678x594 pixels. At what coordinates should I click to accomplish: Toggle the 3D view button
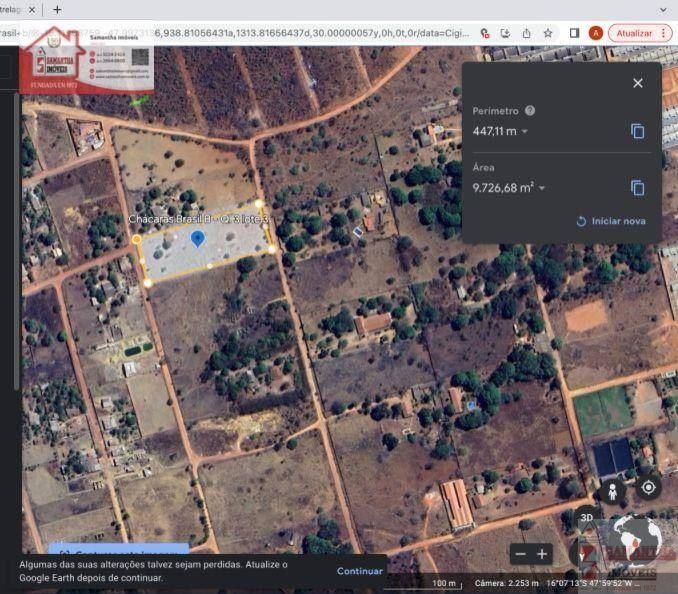pyautogui.click(x=588, y=518)
